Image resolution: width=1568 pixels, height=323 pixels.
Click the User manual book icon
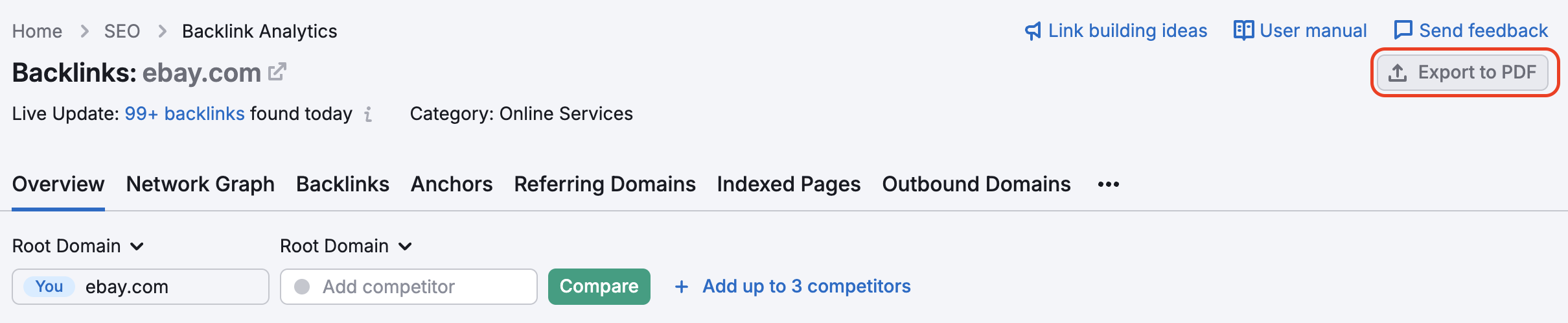pos(1243,30)
